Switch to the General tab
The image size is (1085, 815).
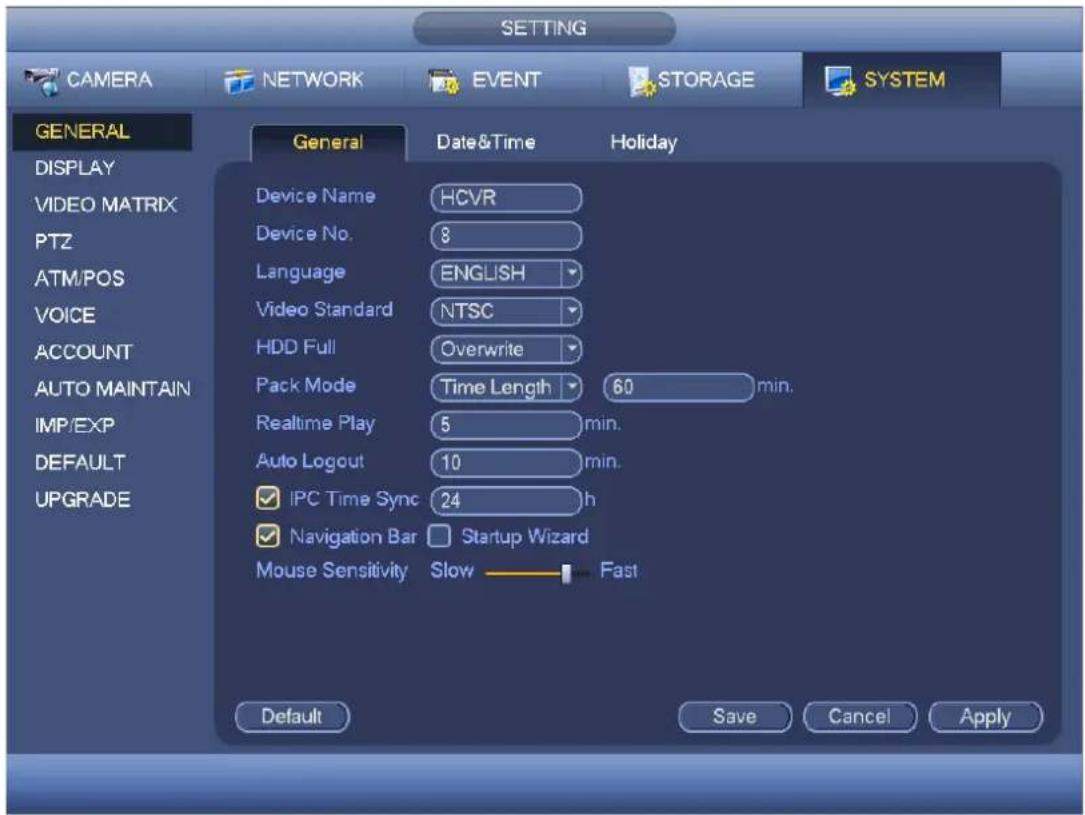click(328, 143)
